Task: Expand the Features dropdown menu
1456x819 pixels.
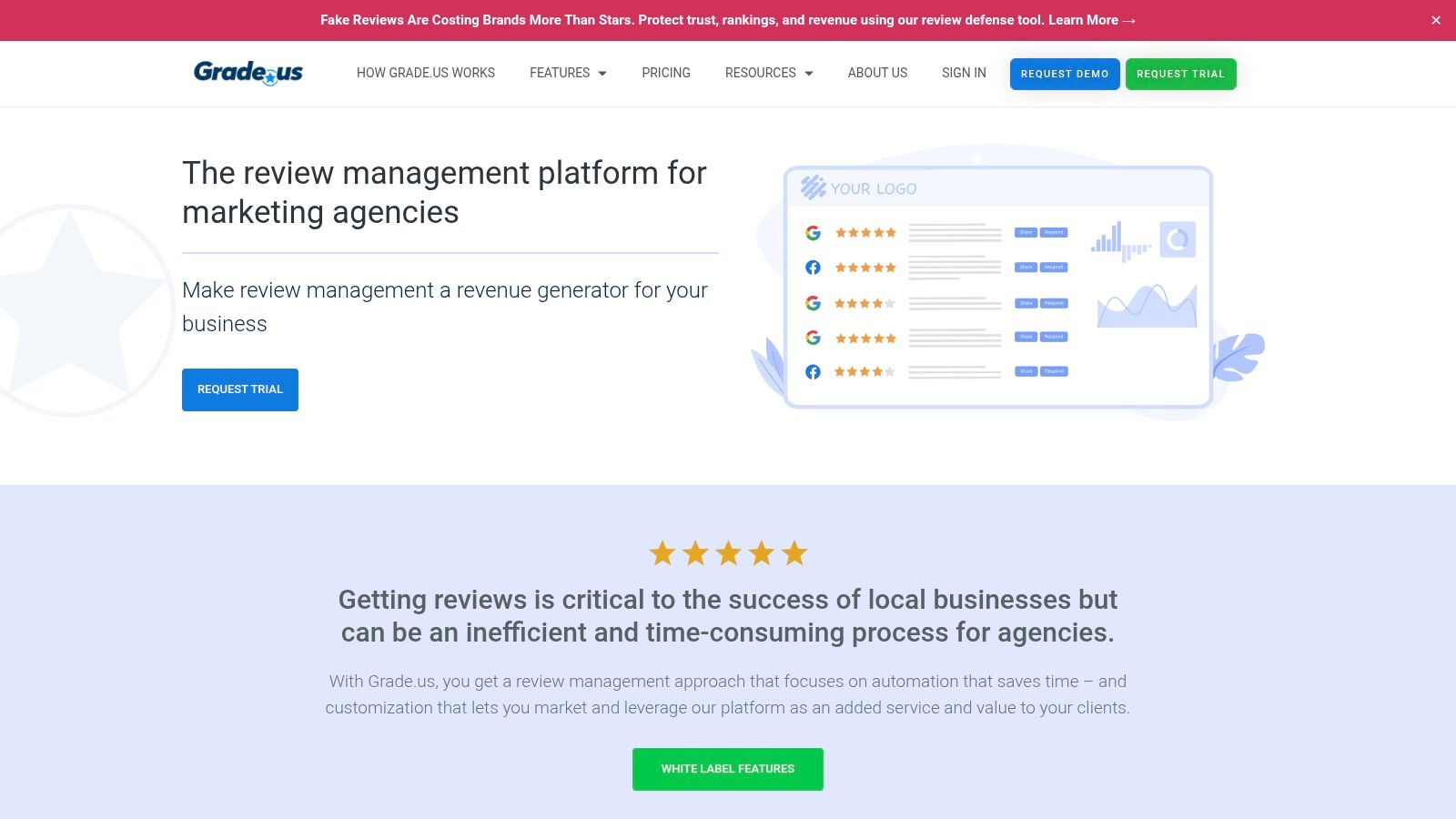Action: pyautogui.click(x=568, y=73)
